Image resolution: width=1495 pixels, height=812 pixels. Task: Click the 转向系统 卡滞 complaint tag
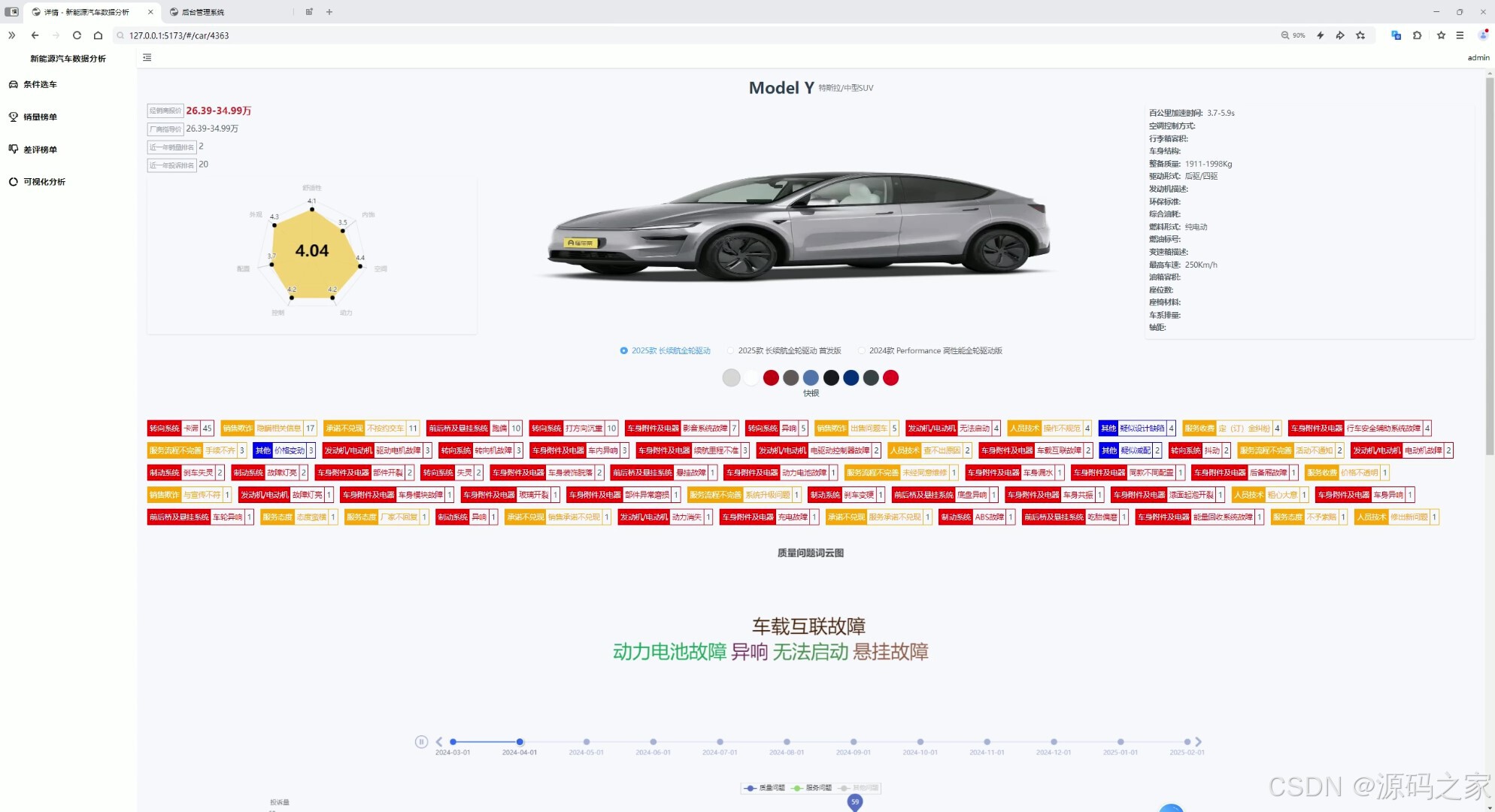point(180,429)
